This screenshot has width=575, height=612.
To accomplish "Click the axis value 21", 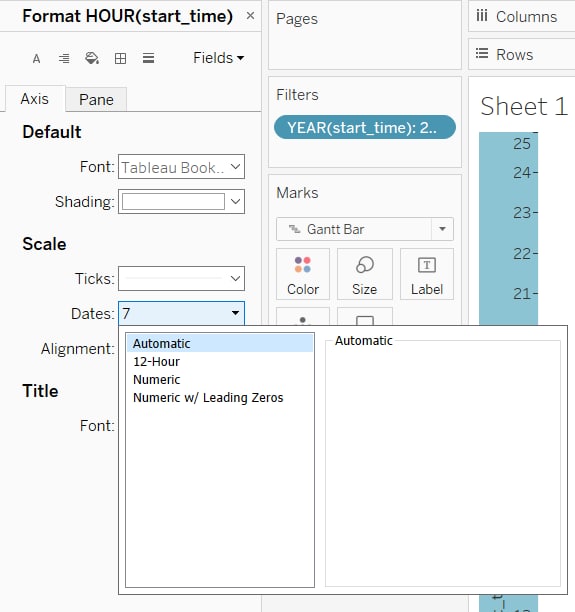I will point(522,294).
